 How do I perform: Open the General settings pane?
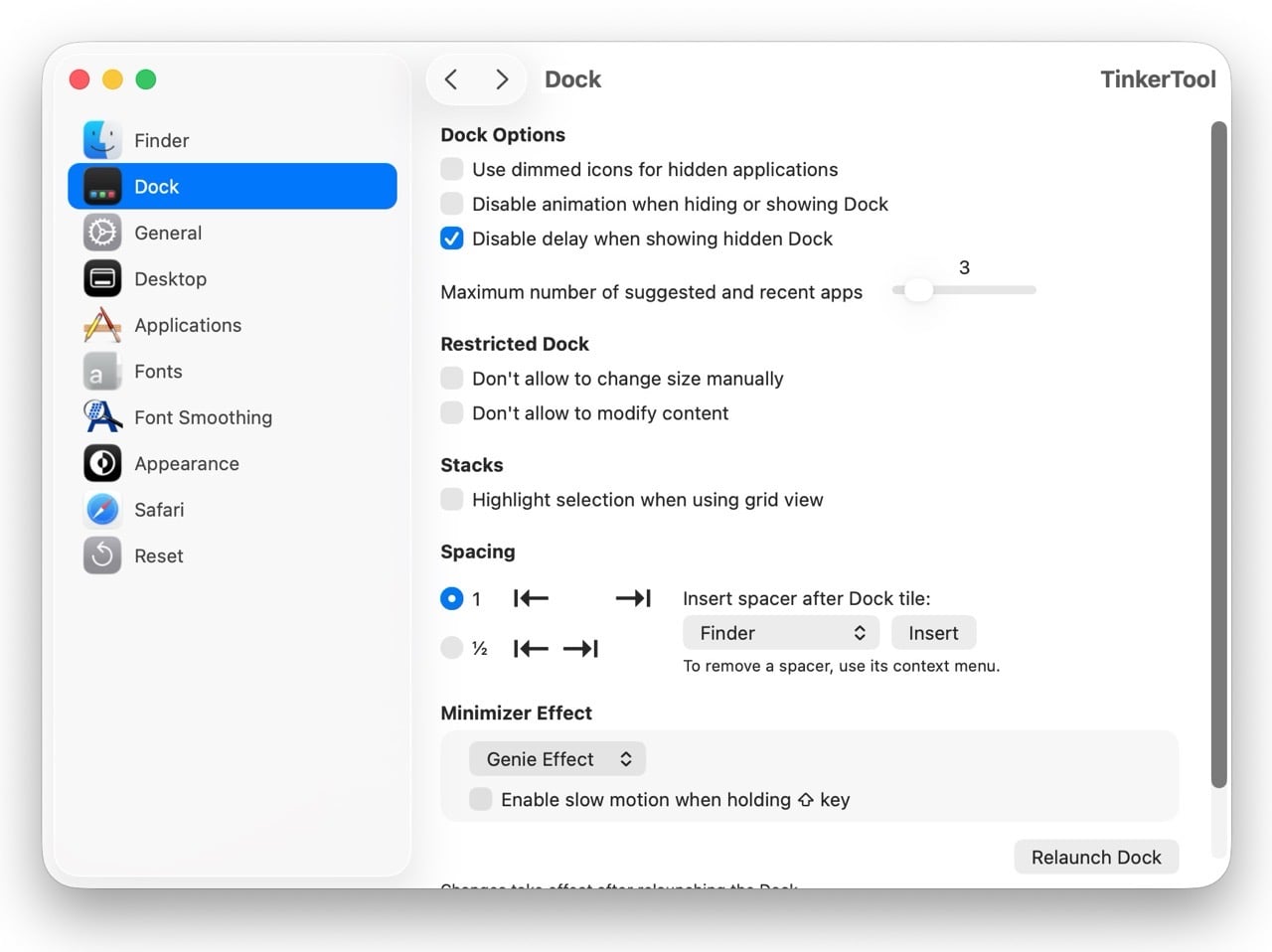point(102,233)
